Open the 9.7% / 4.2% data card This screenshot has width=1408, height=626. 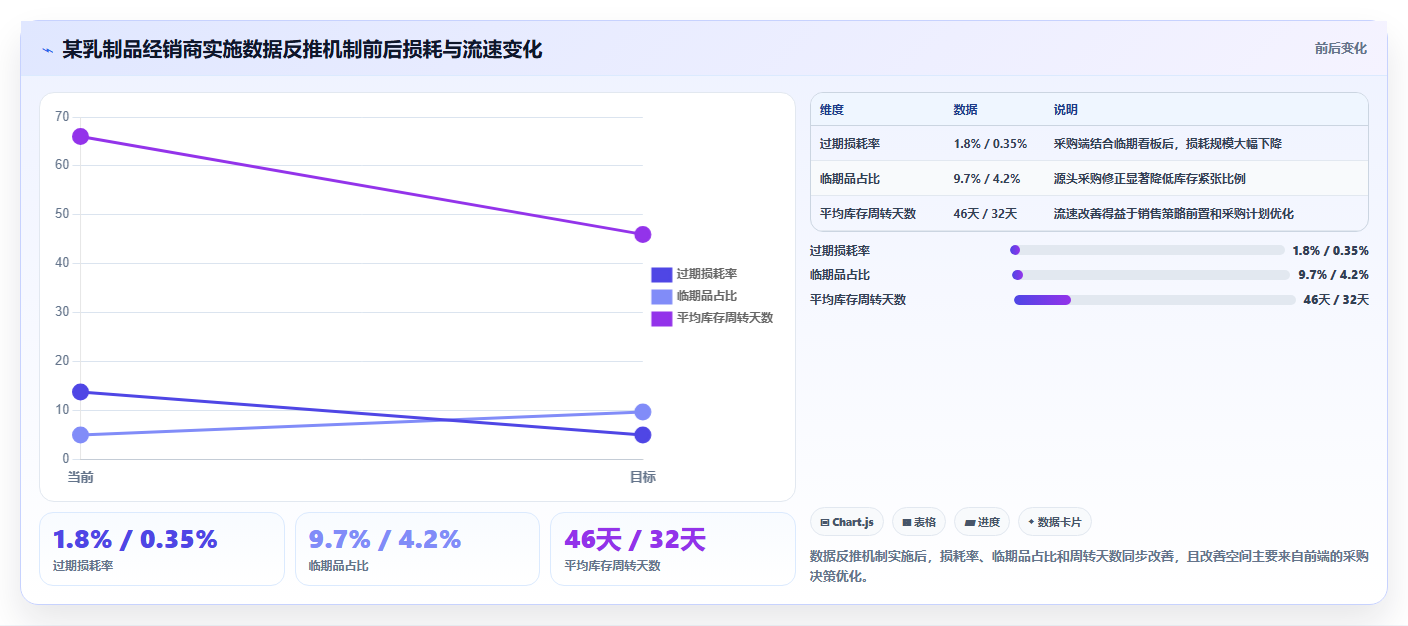coord(417,549)
